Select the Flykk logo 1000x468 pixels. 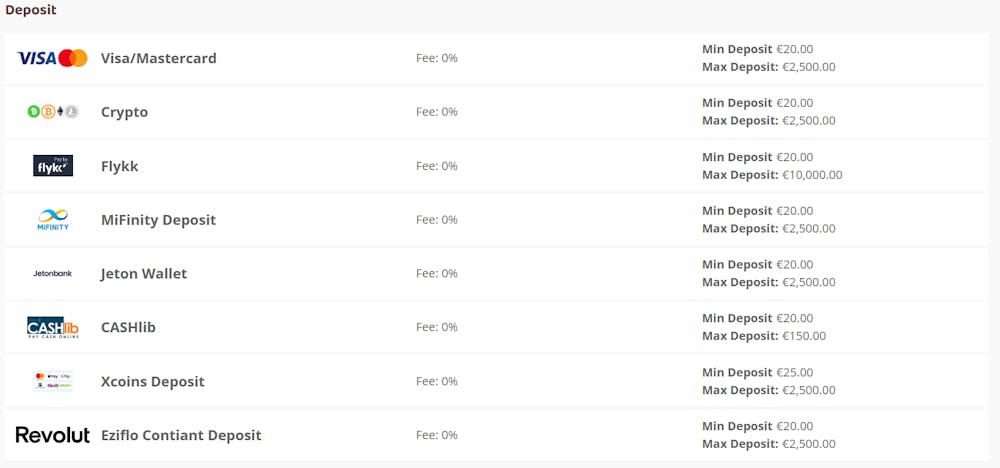[53, 166]
